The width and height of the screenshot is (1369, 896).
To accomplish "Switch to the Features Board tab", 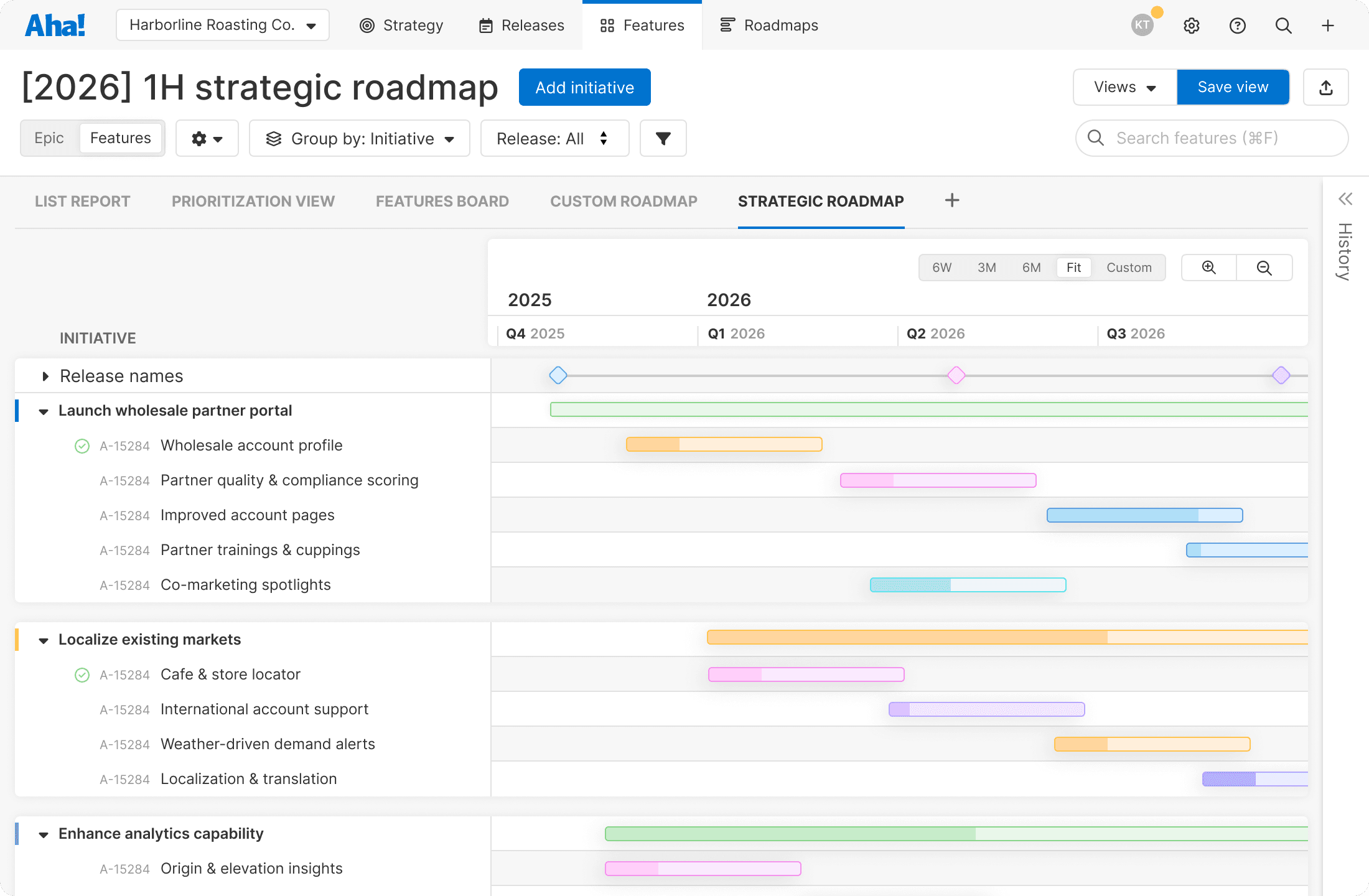I will [x=442, y=201].
